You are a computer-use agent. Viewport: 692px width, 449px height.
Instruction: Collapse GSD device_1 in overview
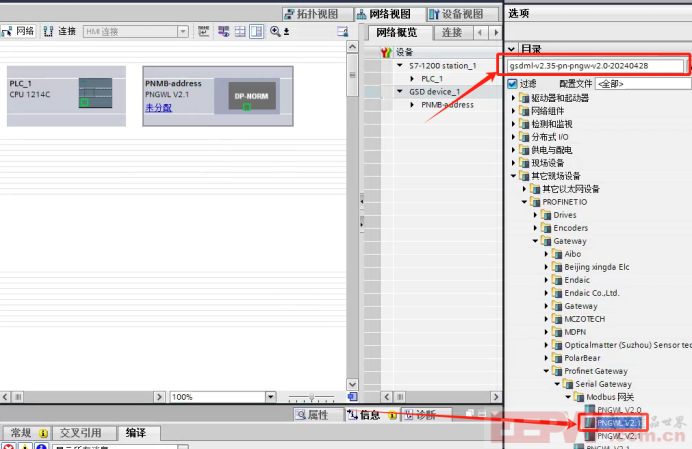click(400, 91)
